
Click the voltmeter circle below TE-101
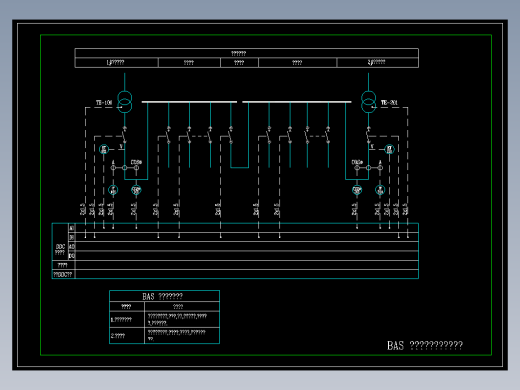(104, 149)
